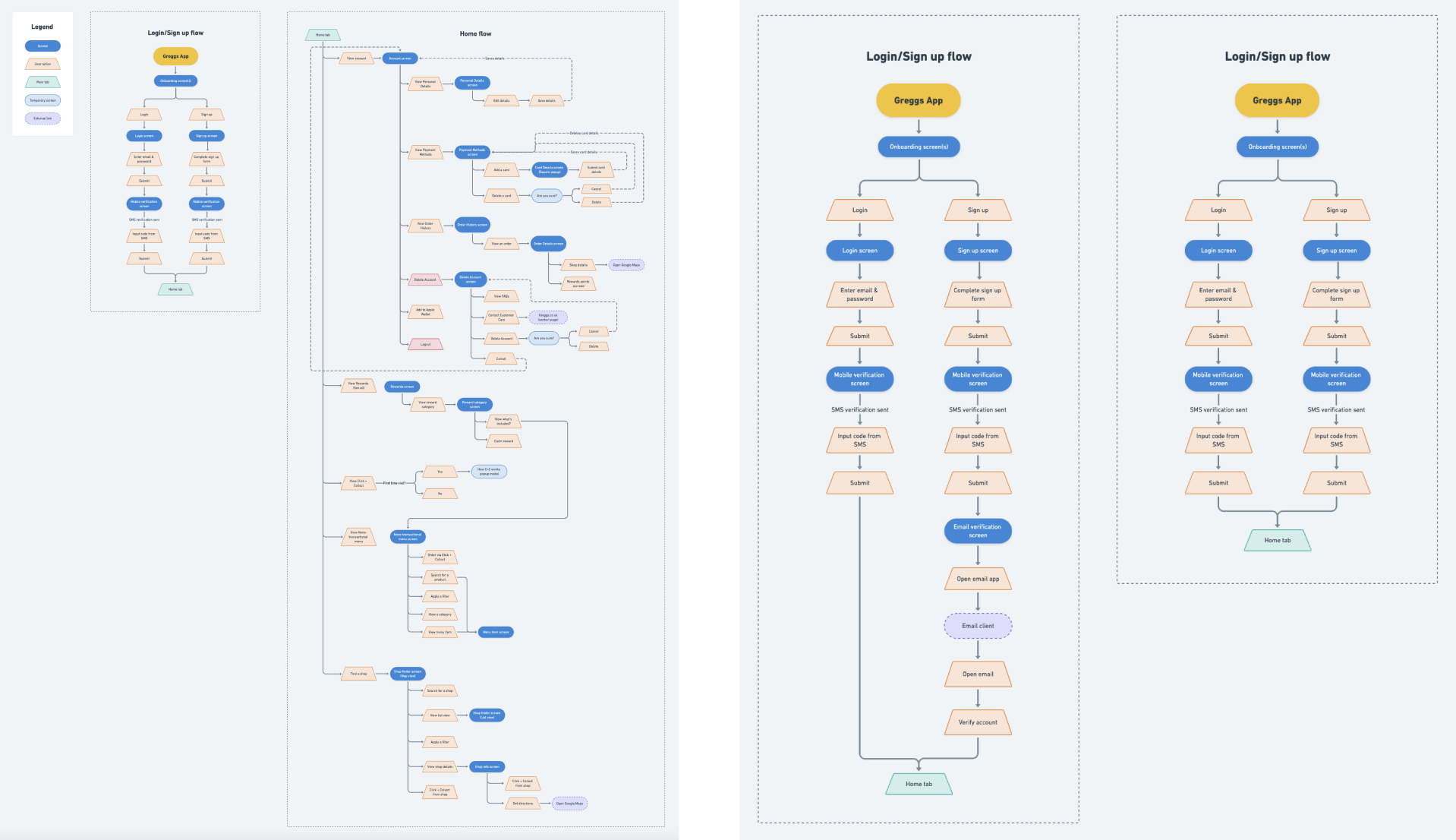Select the 'Verify account' action node
1456x840 pixels.
click(978, 722)
